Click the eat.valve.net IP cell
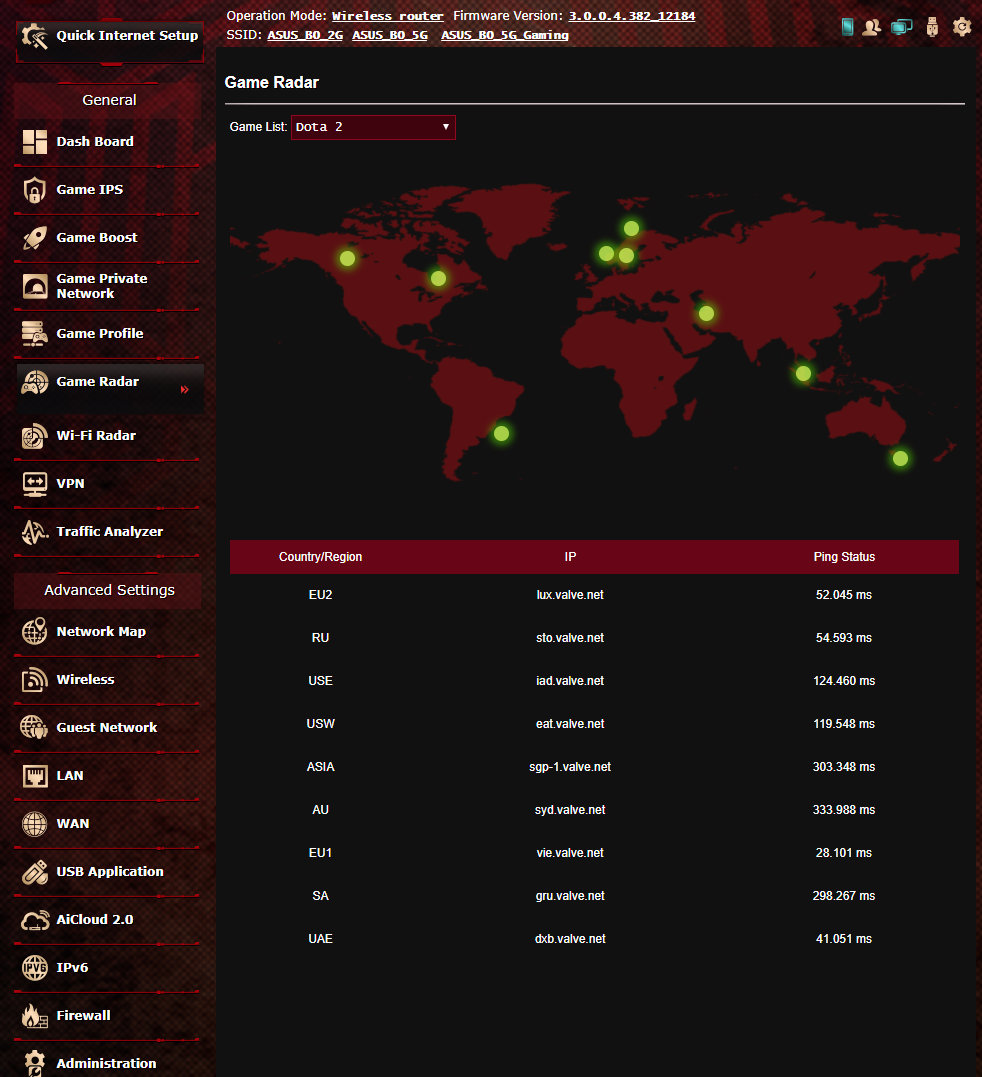The image size is (982, 1077). pos(570,724)
